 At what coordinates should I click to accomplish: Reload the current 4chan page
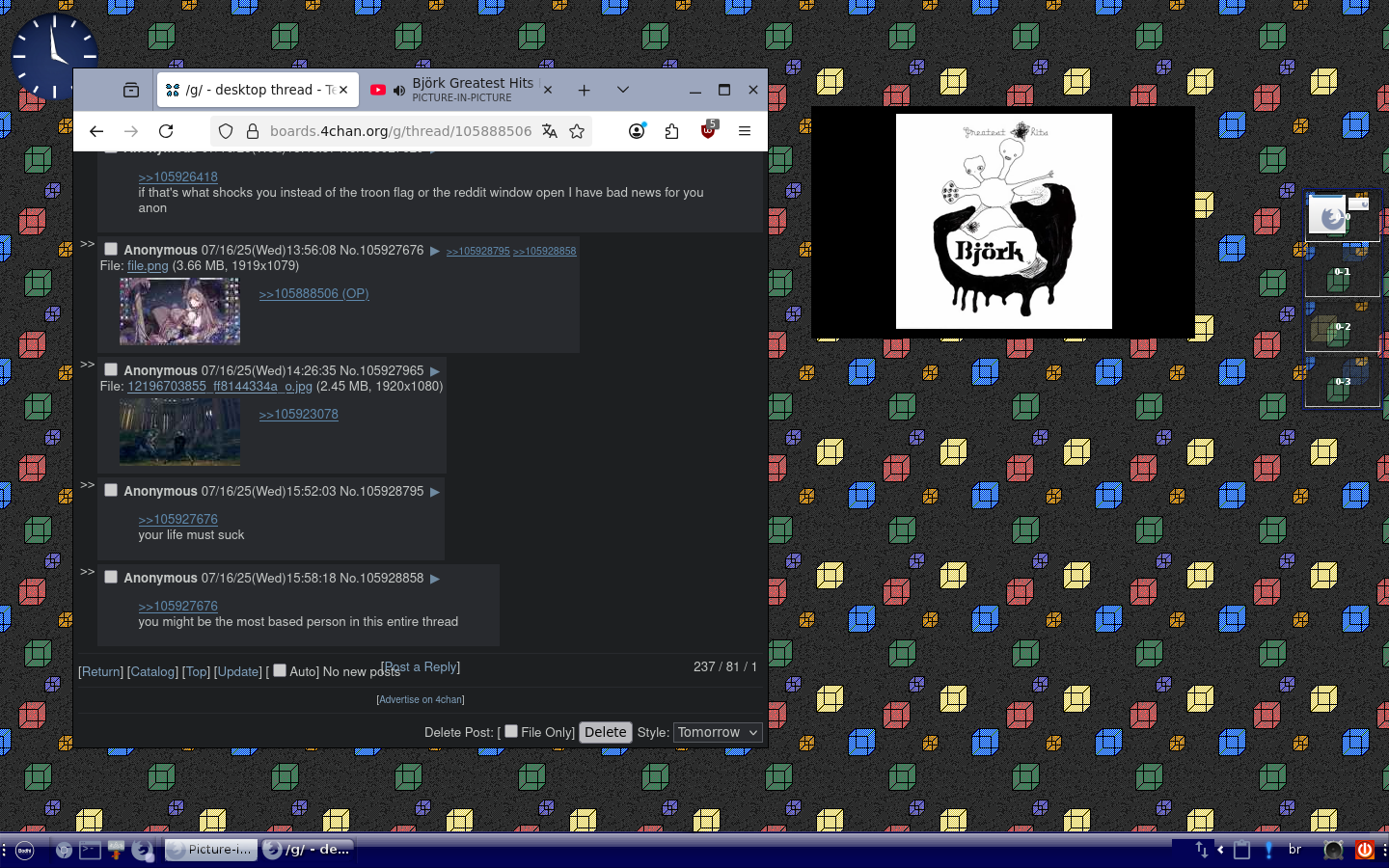pos(166,131)
